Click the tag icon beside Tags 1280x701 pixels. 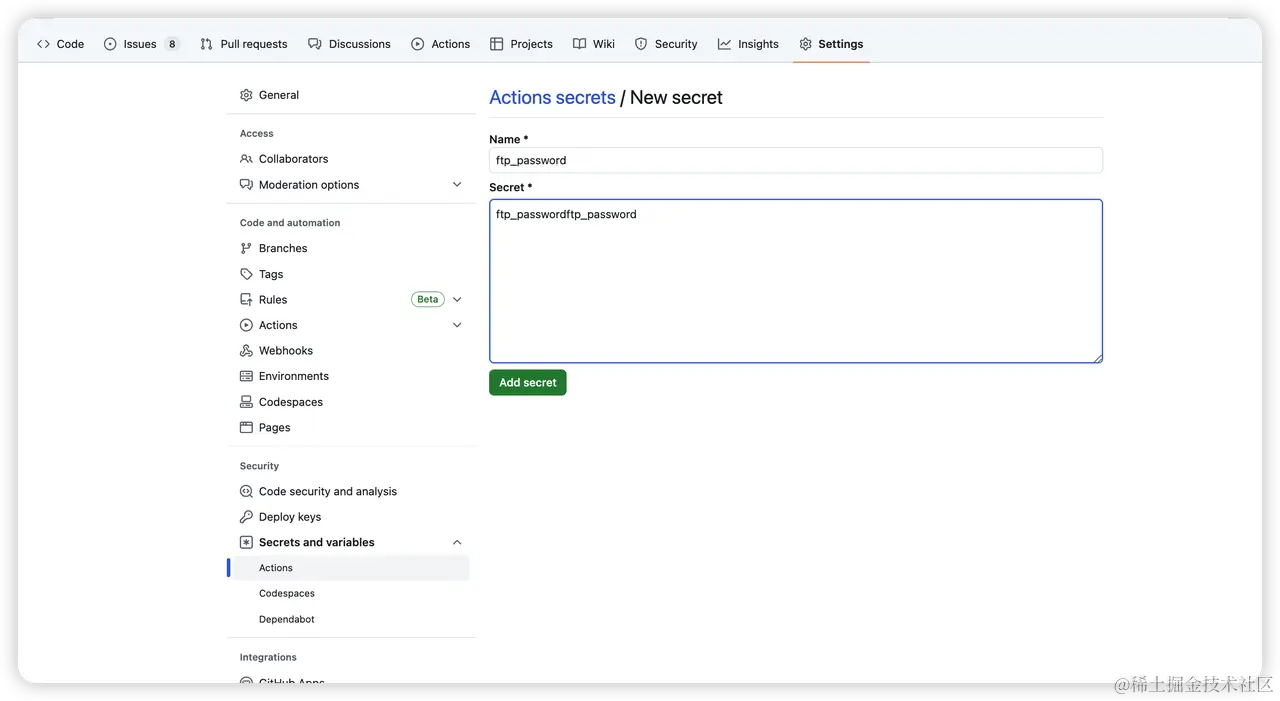coord(246,274)
